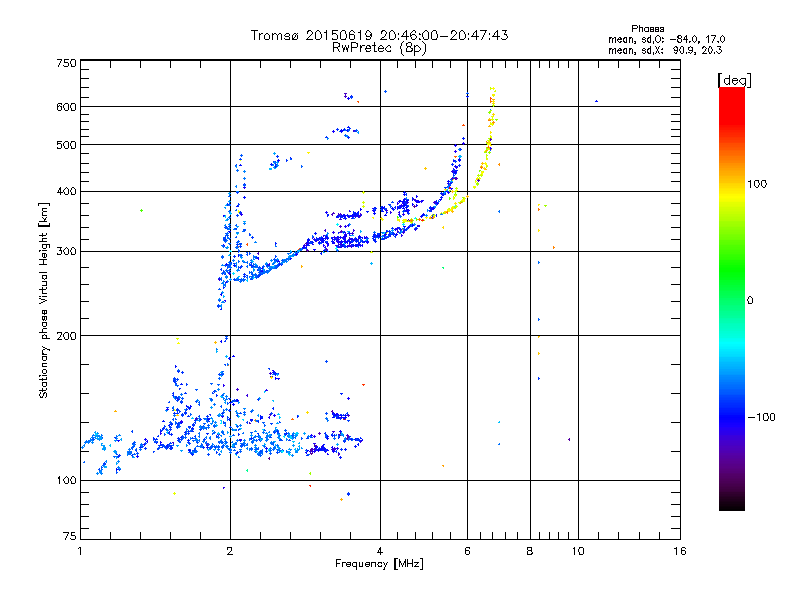Click x-axis tick label '2'
This screenshot has width=800, height=600.
tap(230, 551)
